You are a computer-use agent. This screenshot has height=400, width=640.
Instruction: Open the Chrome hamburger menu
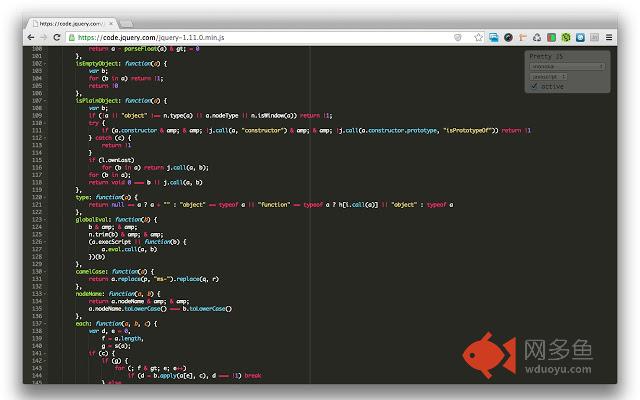(609, 37)
